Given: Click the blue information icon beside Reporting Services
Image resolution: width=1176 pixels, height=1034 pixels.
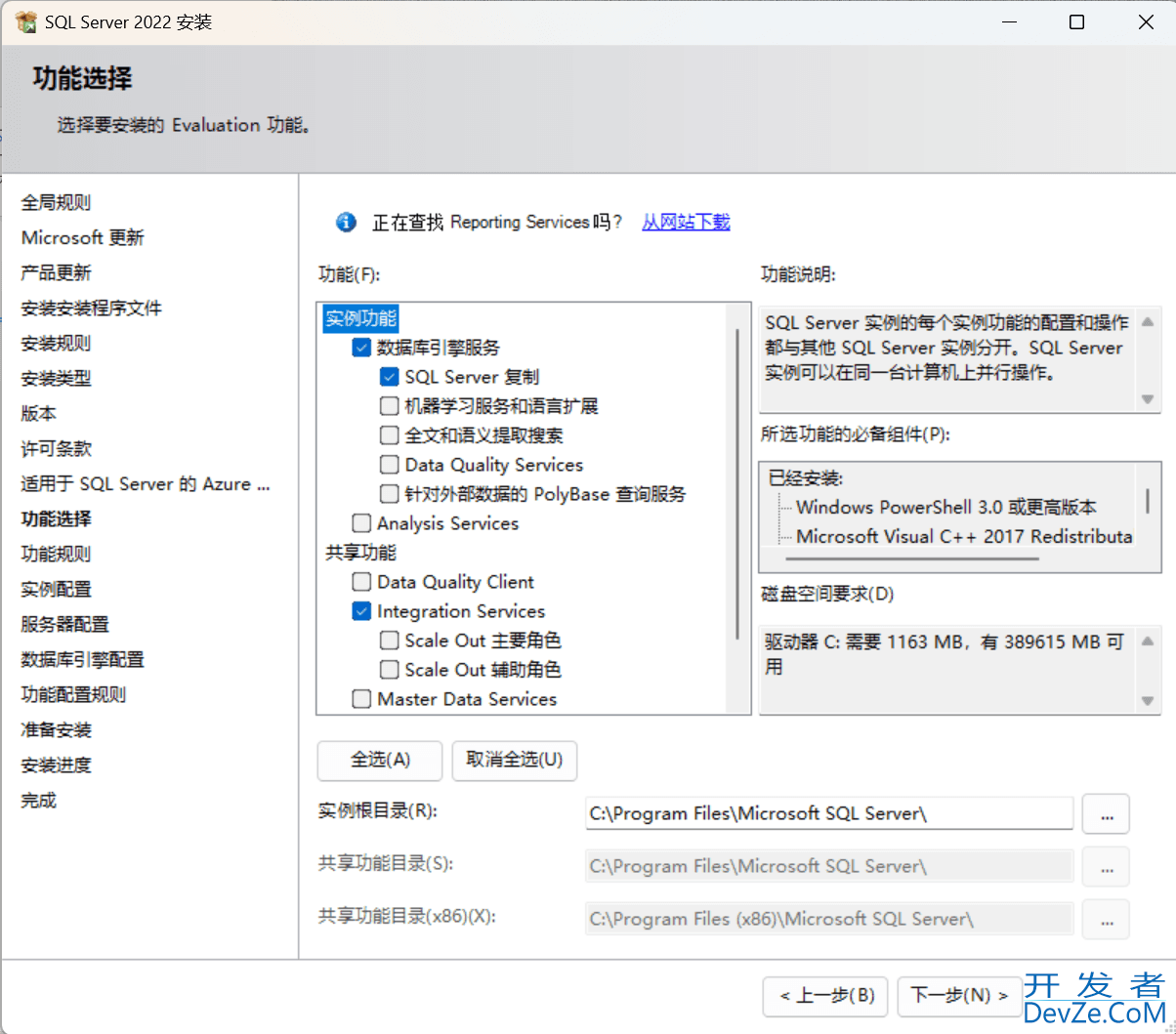Looking at the screenshot, I should (346, 223).
